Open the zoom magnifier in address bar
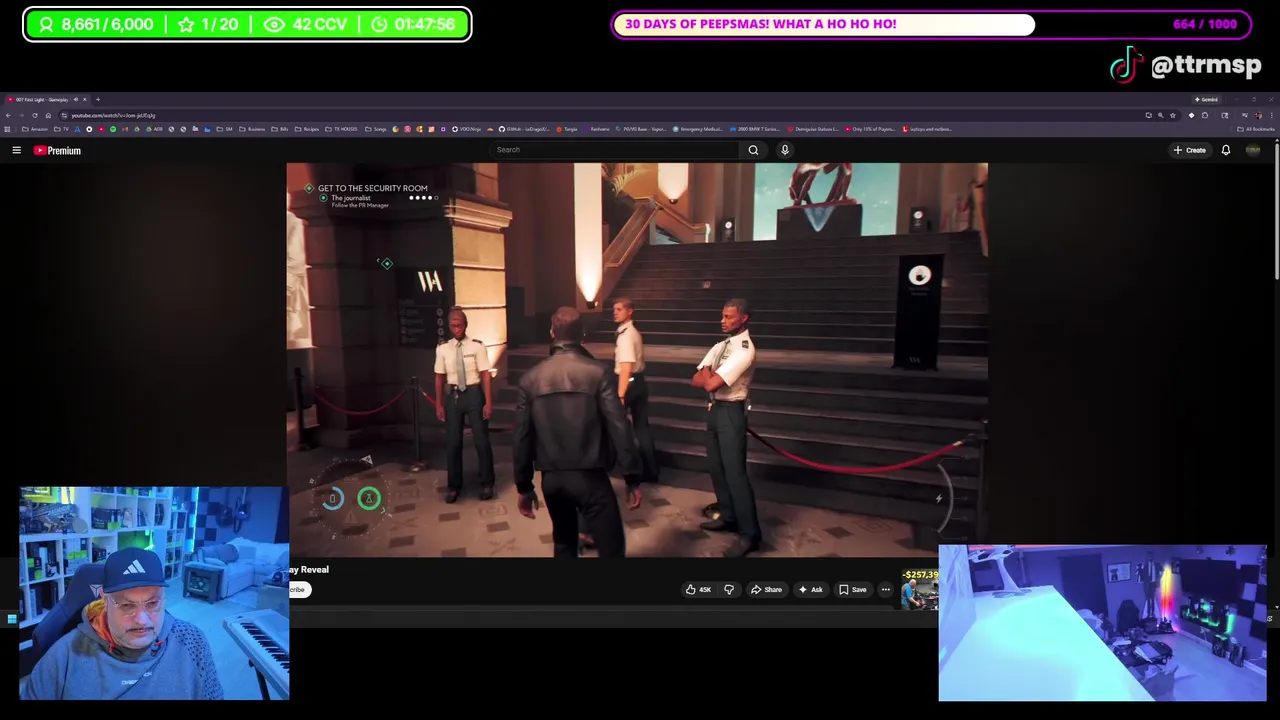 1161,115
